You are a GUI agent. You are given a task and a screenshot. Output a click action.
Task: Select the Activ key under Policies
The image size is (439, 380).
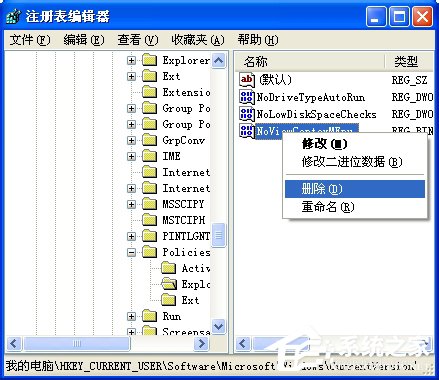point(196,268)
